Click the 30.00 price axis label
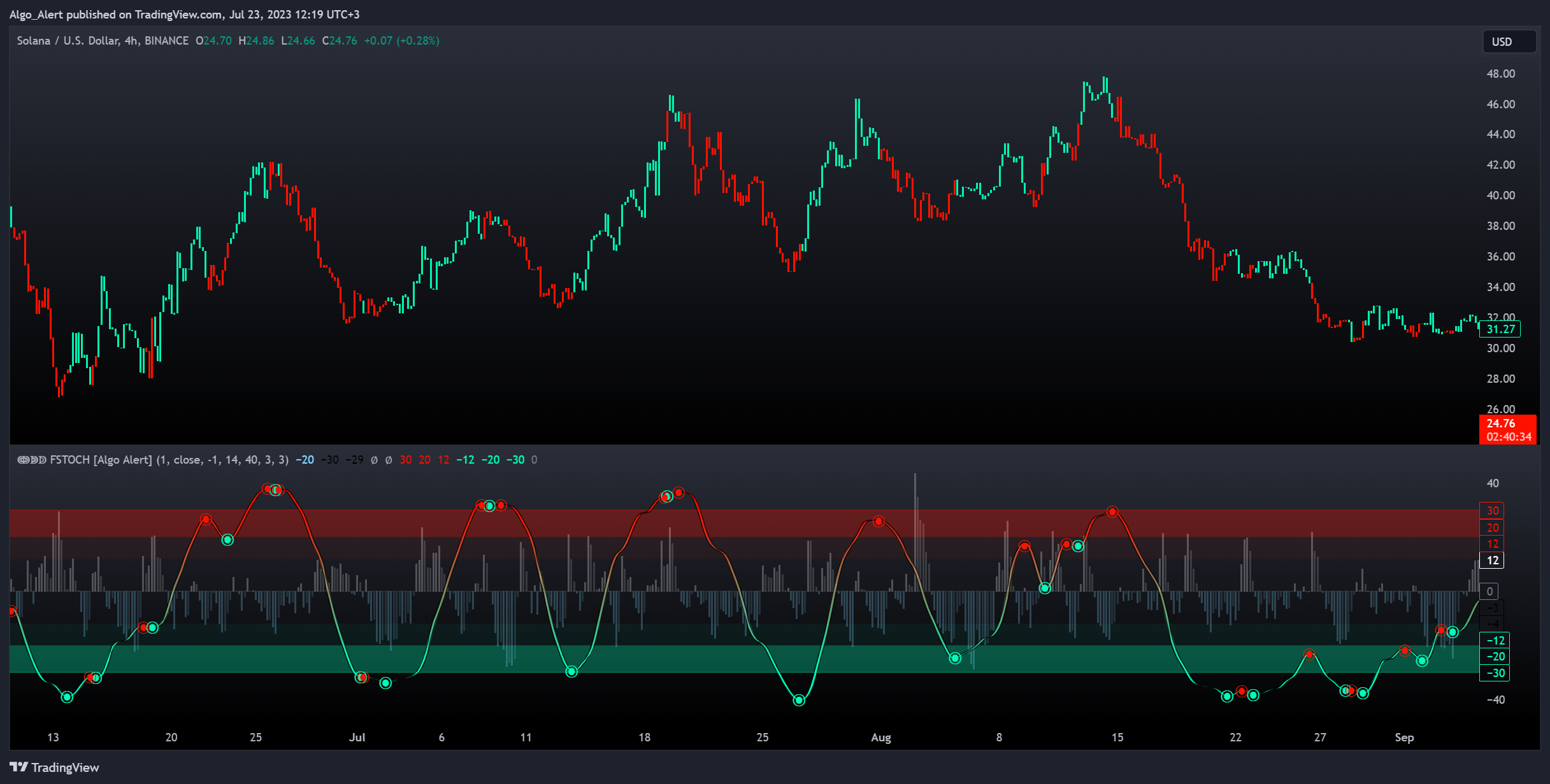 click(x=1501, y=348)
